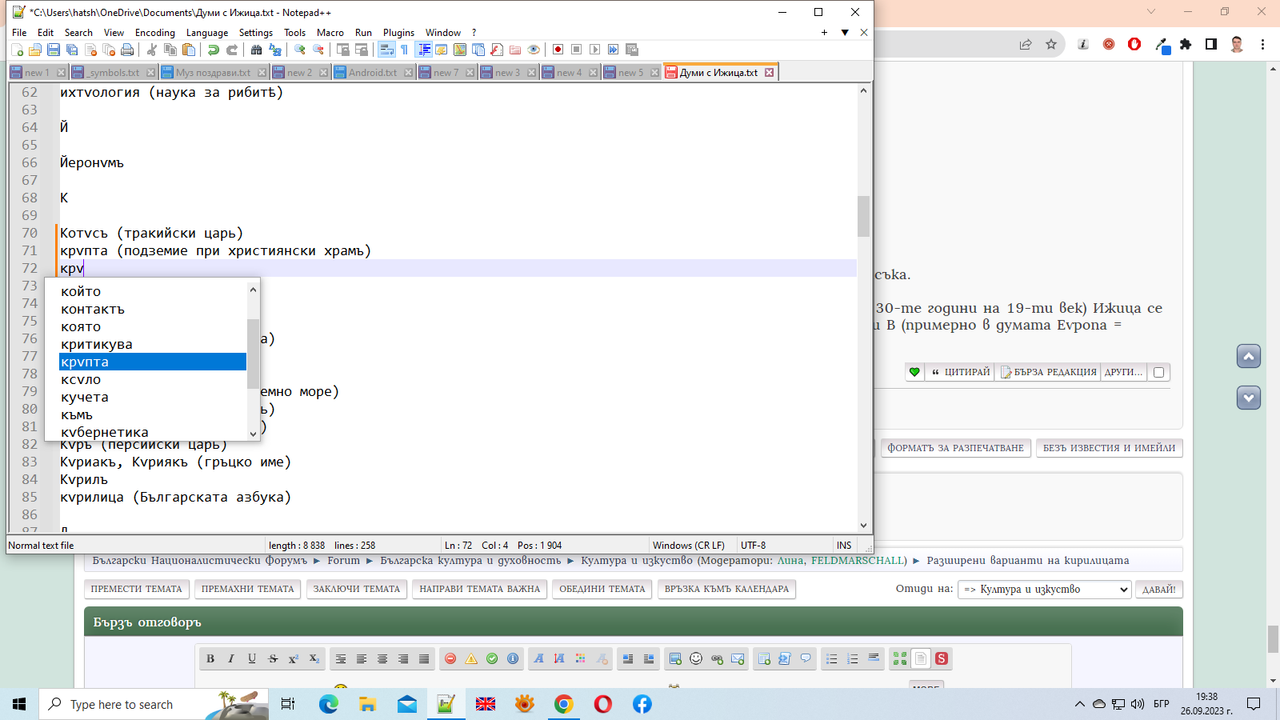Tick the post checkbox next to ДРУГИ
This screenshot has height=720, width=1280.
point(1159,372)
